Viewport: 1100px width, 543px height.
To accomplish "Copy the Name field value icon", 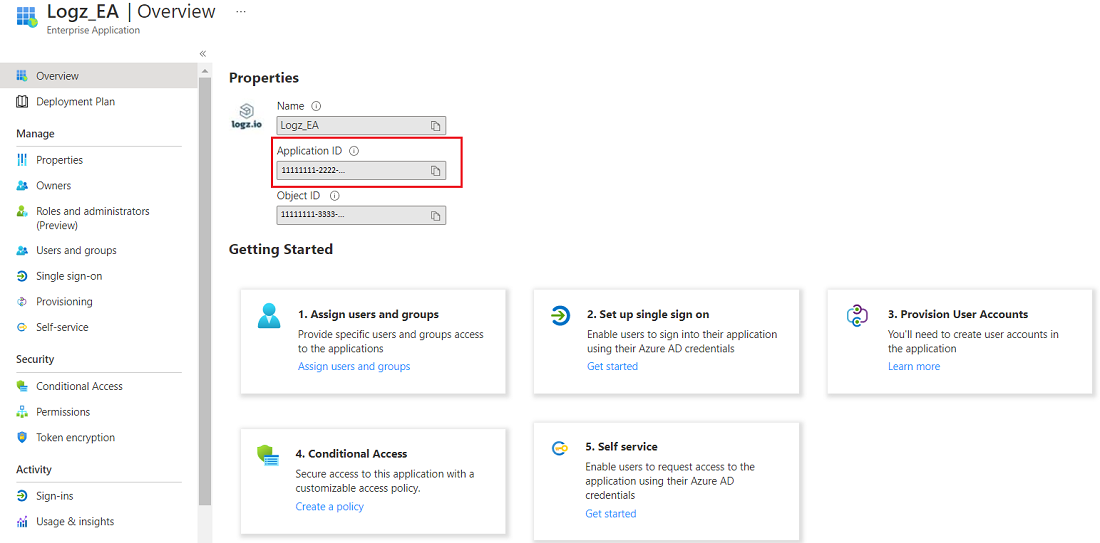I will pos(435,126).
